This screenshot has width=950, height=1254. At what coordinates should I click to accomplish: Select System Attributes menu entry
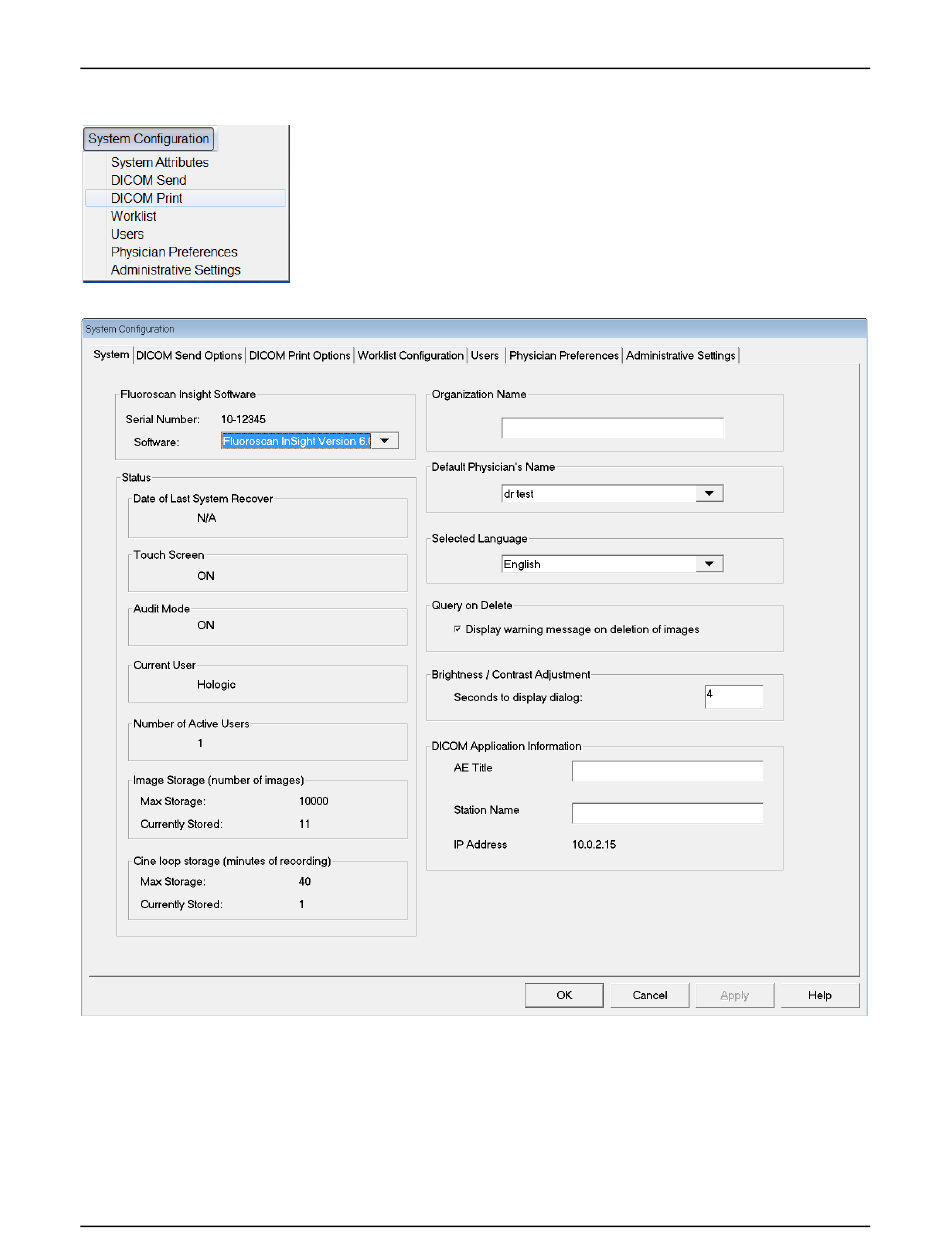tap(159, 162)
